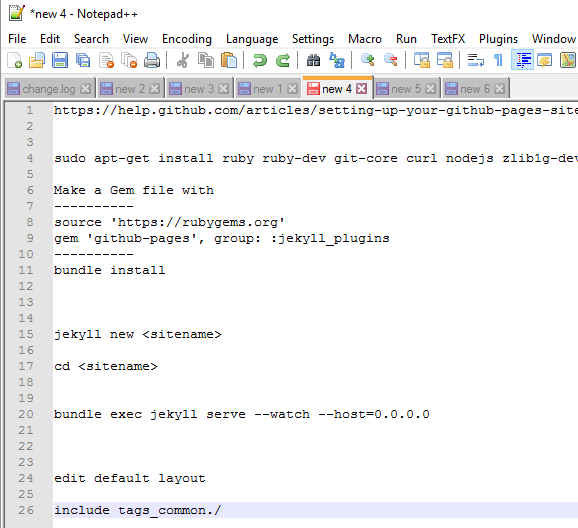Click the New file toolbar icon
Image resolution: width=578 pixels, height=528 pixels.
click(x=14, y=60)
